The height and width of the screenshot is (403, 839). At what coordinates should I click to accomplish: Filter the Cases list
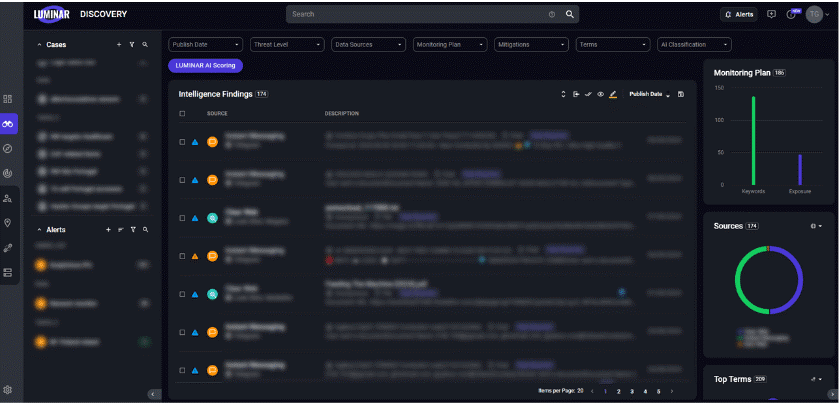pyautogui.click(x=132, y=45)
